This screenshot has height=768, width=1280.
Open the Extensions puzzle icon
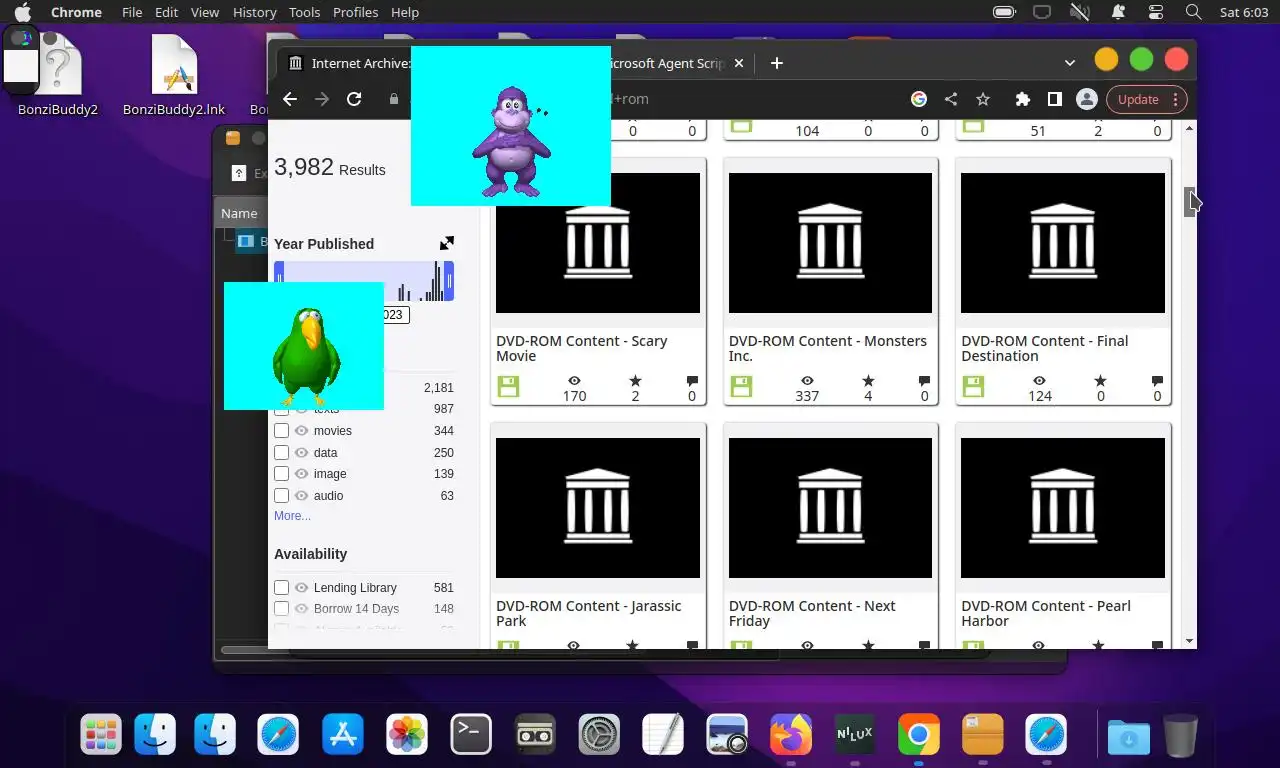(1022, 99)
